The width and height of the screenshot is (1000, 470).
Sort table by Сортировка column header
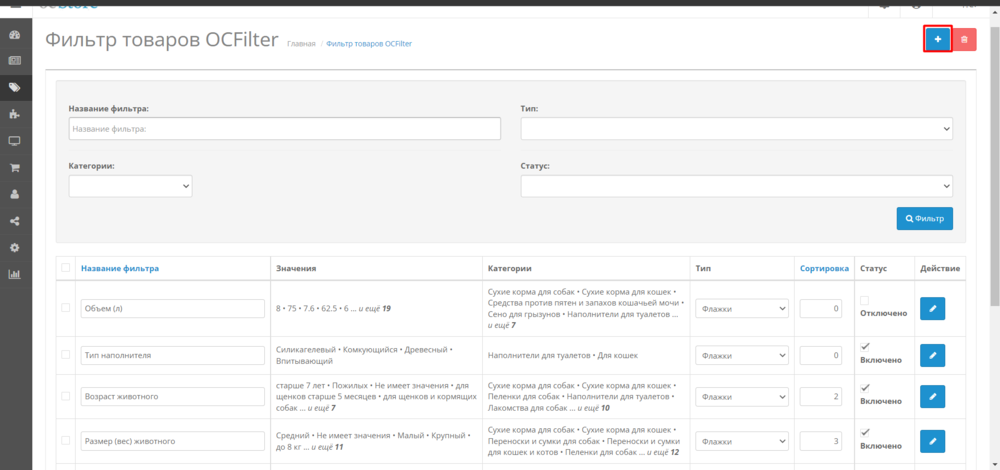click(x=824, y=268)
